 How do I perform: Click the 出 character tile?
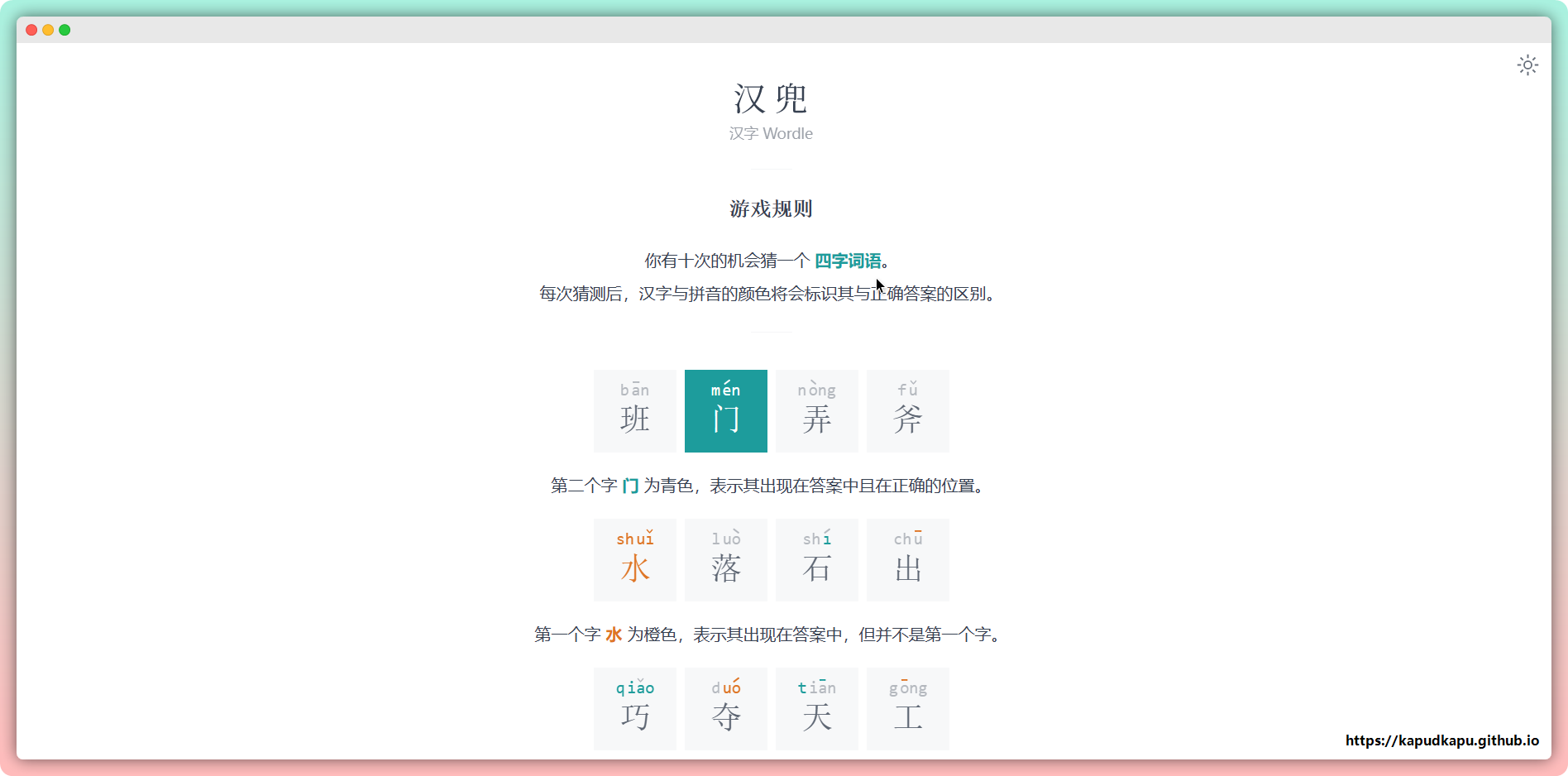coord(907,560)
